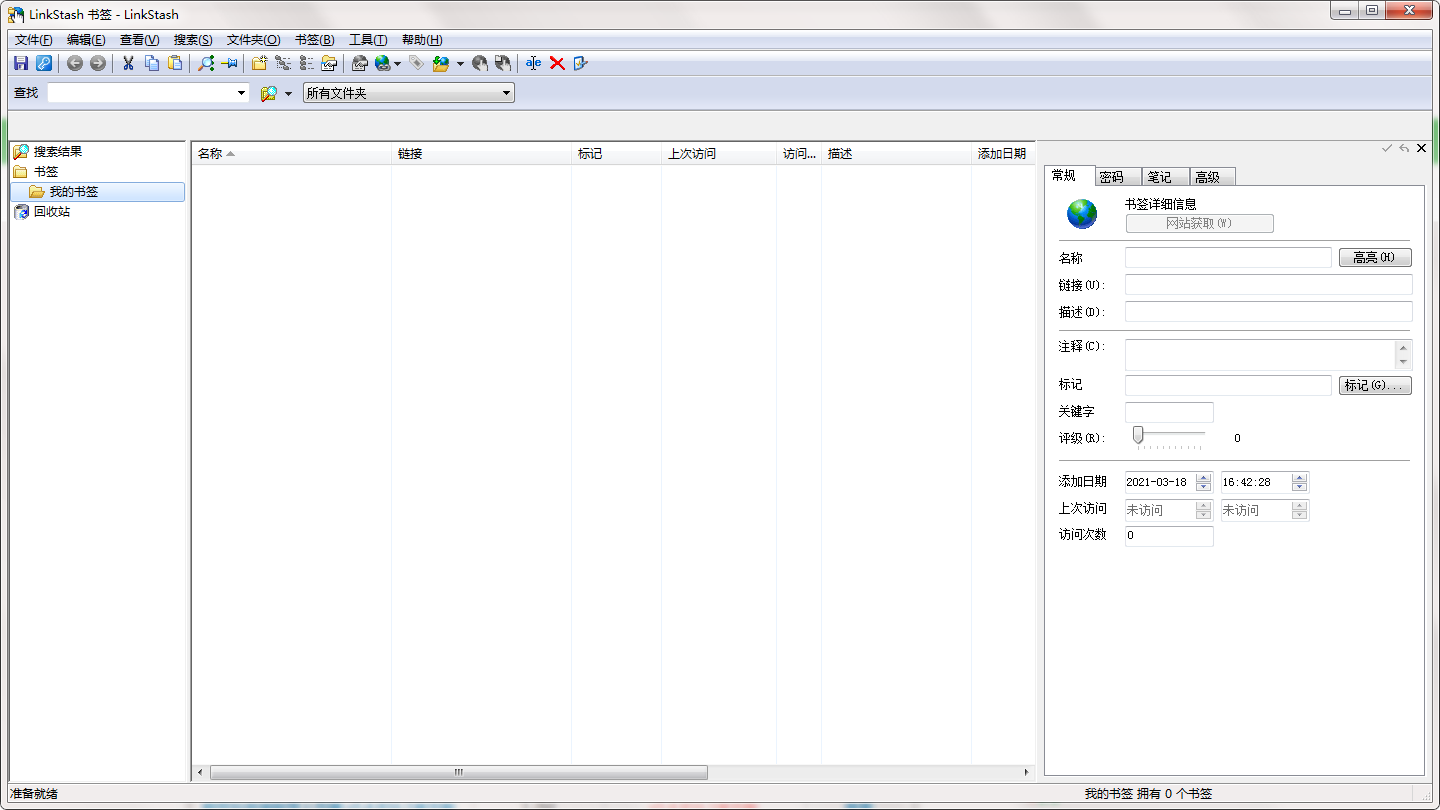Image resolution: width=1440 pixels, height=810 pixels.
Task: Click the search magnifier toolbar icon
Action: 205,63
